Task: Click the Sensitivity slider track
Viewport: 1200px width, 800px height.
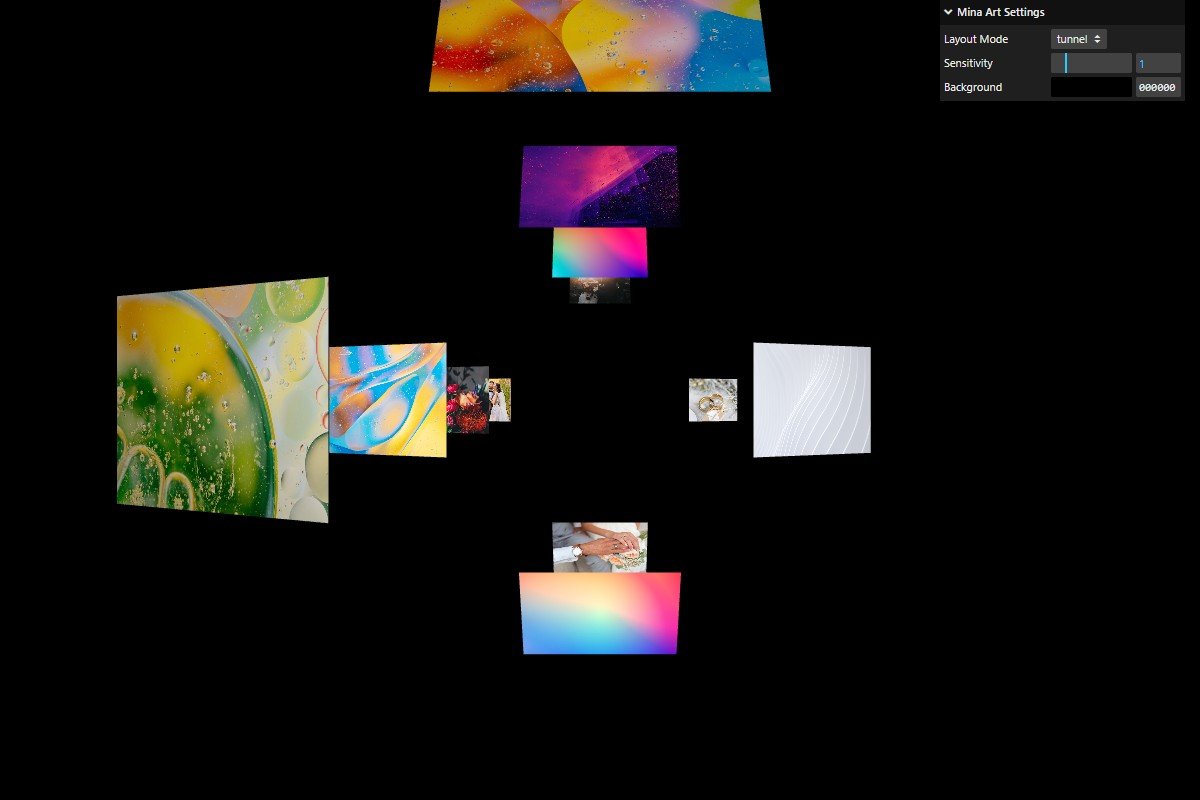Action: click(x=1090, y=63)
